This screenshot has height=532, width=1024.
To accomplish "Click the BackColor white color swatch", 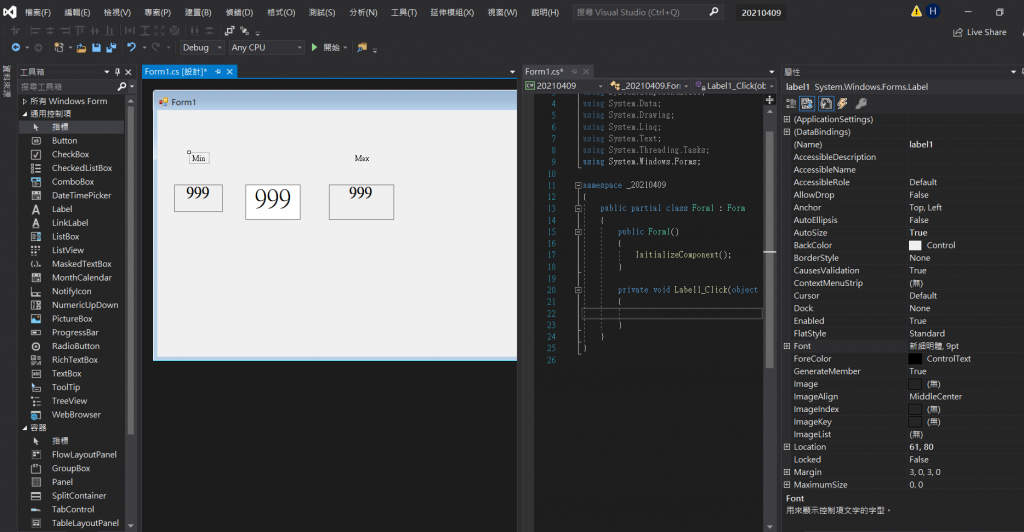I will click(x=915, y=245).
